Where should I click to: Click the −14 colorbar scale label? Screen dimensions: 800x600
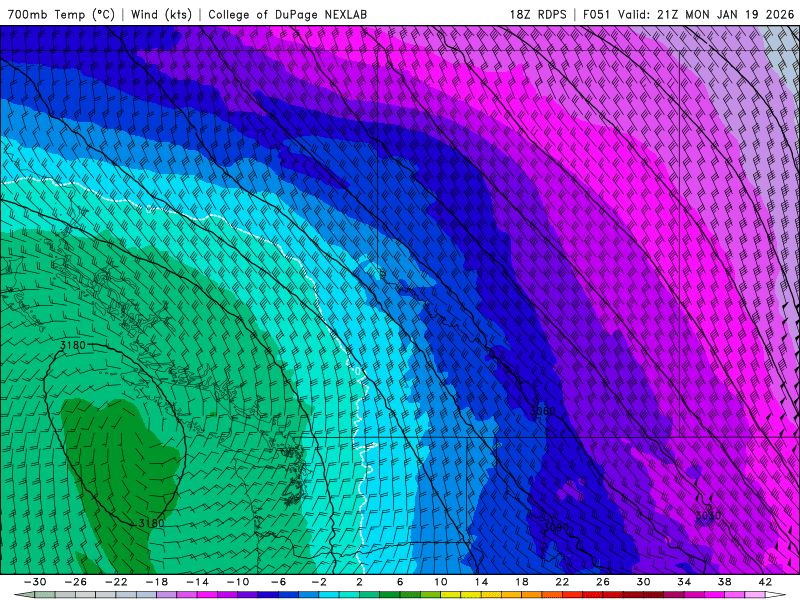tap(197, 582)
